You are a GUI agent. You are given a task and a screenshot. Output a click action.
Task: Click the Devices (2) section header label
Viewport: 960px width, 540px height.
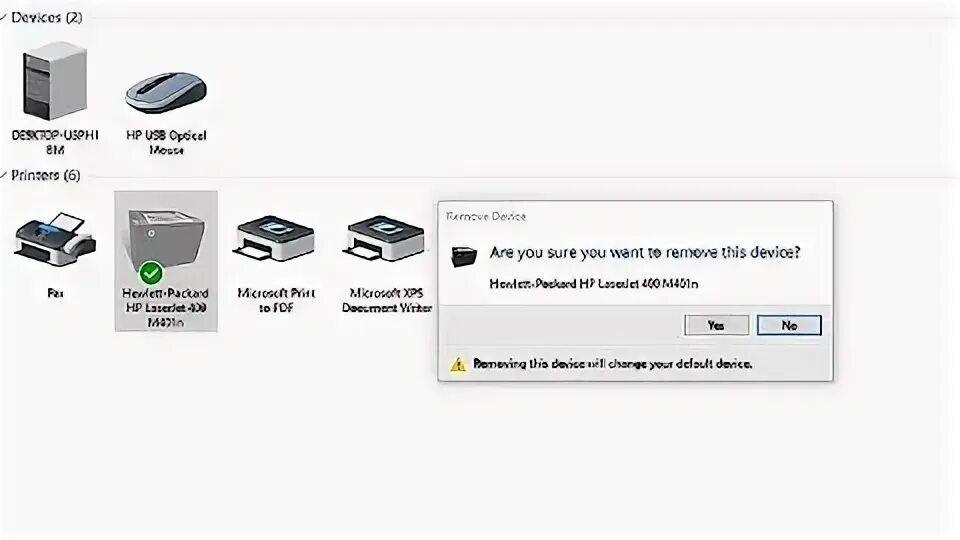pyautogui.click(x=47, y=18)
